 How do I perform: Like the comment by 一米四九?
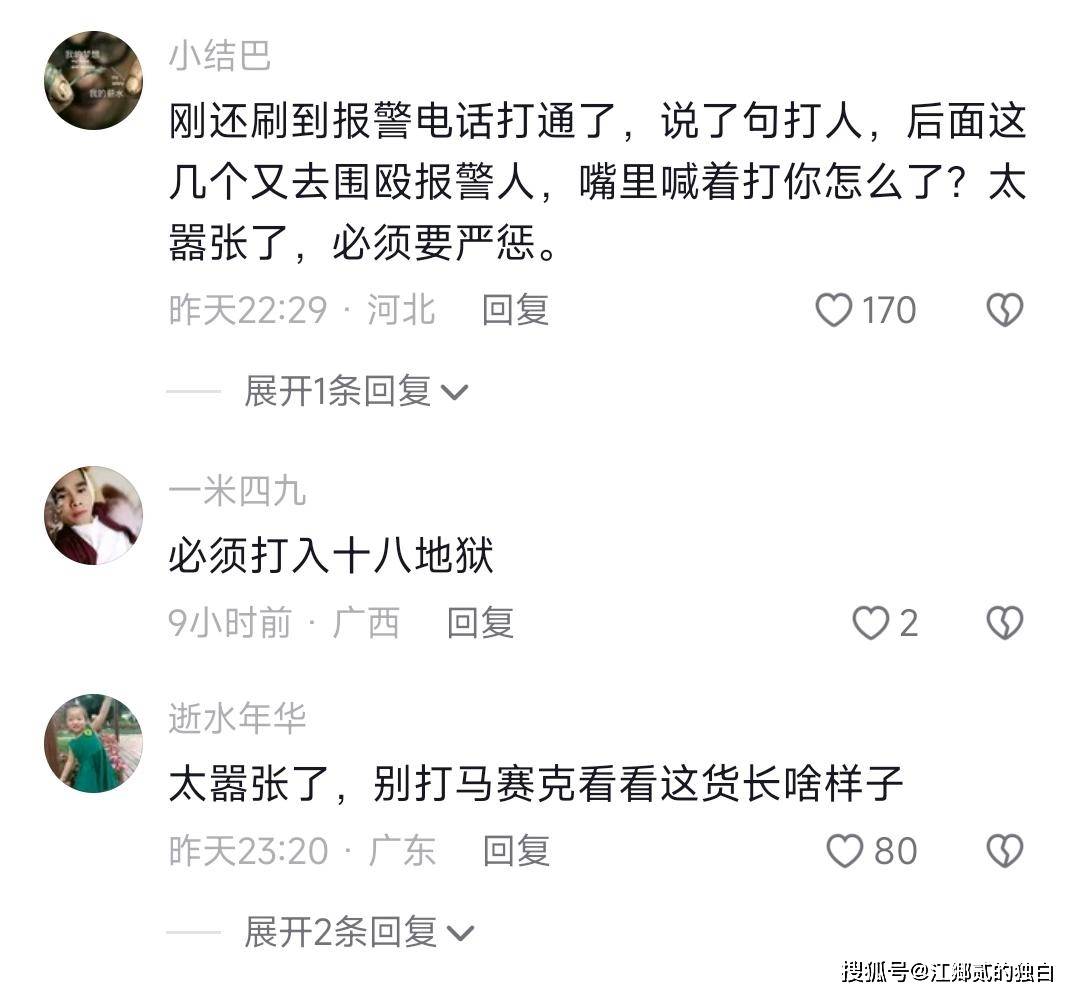coord(871,623)
